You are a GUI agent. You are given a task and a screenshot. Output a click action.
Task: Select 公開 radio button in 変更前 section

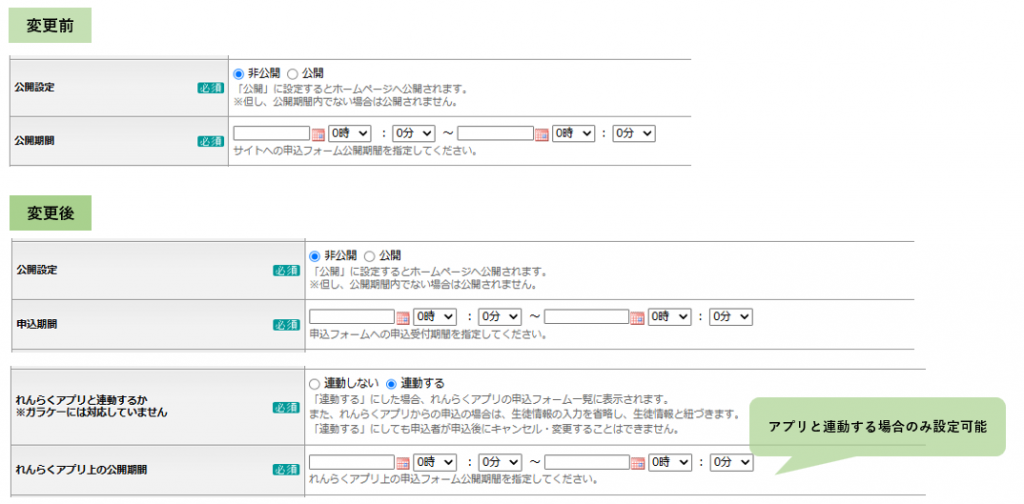pyautogui.click(x=293, y=74)
